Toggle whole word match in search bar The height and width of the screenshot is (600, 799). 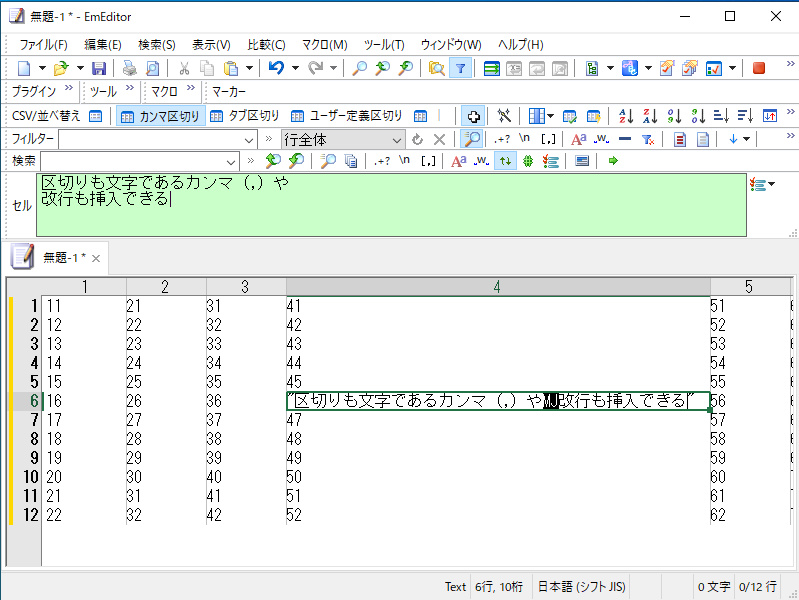coord(481,161)
